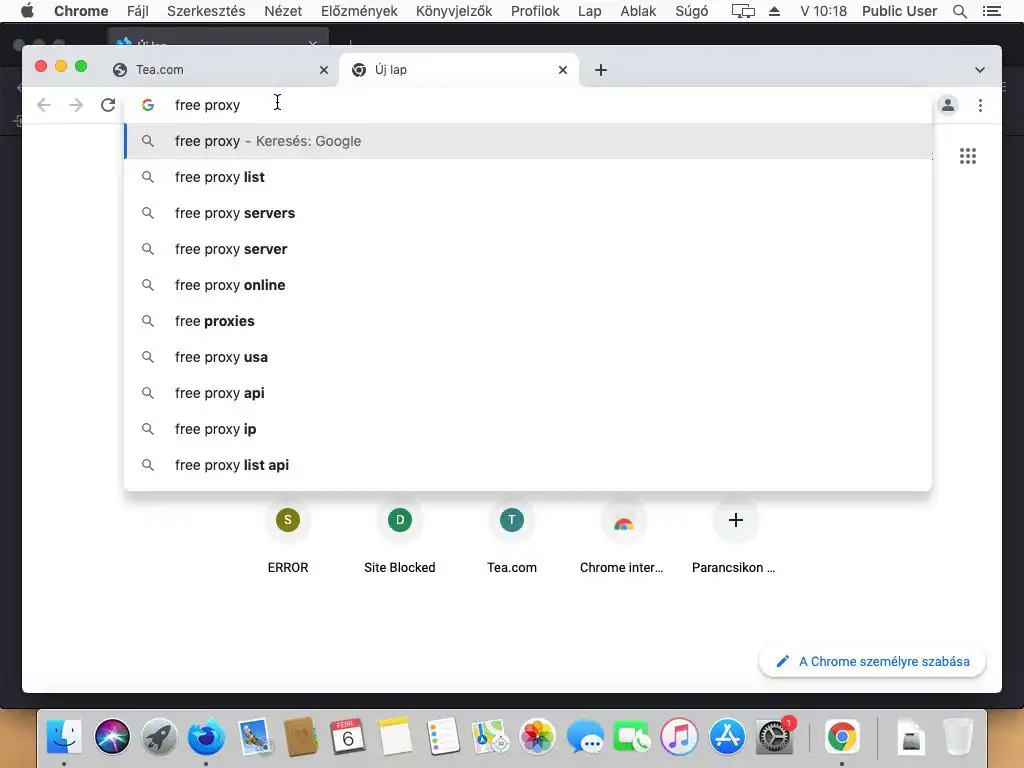Open the ERROR shortcut tile
This screenshot has width=1024, height=768.
click(x=288, y=536)
